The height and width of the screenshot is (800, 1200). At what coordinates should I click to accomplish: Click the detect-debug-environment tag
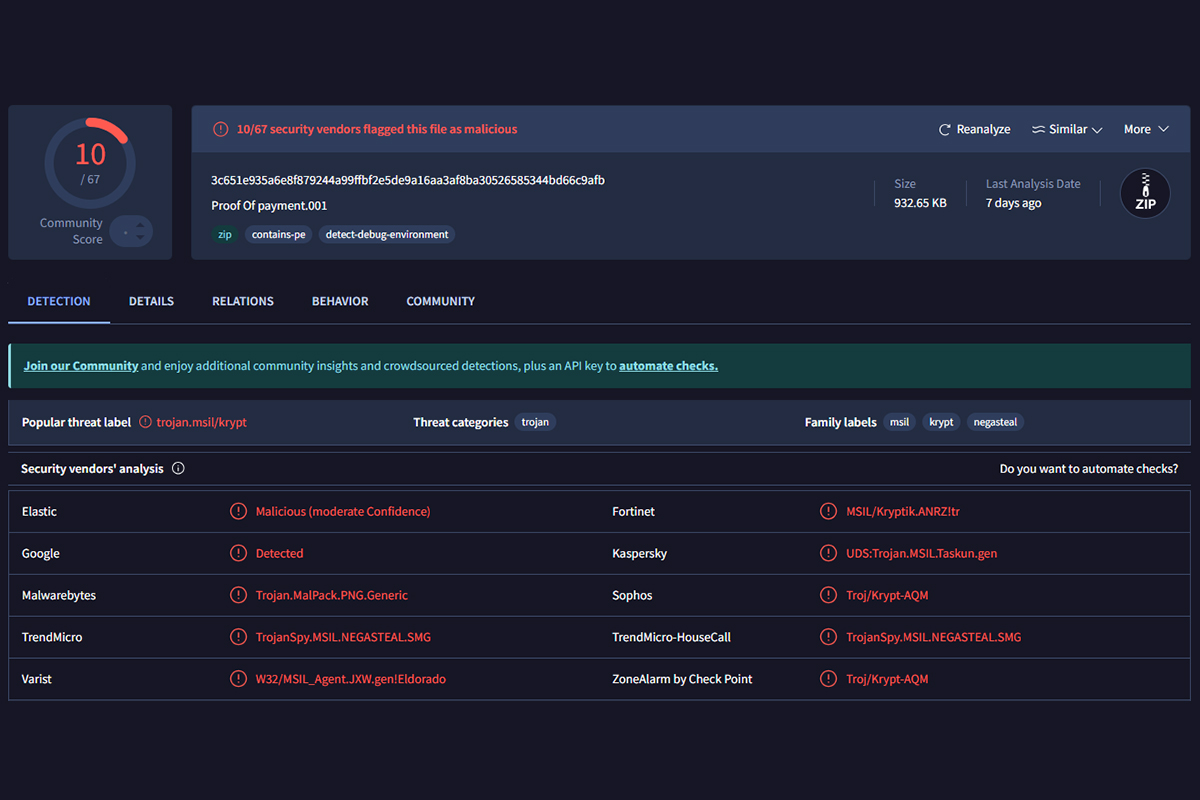coord(387,235)
